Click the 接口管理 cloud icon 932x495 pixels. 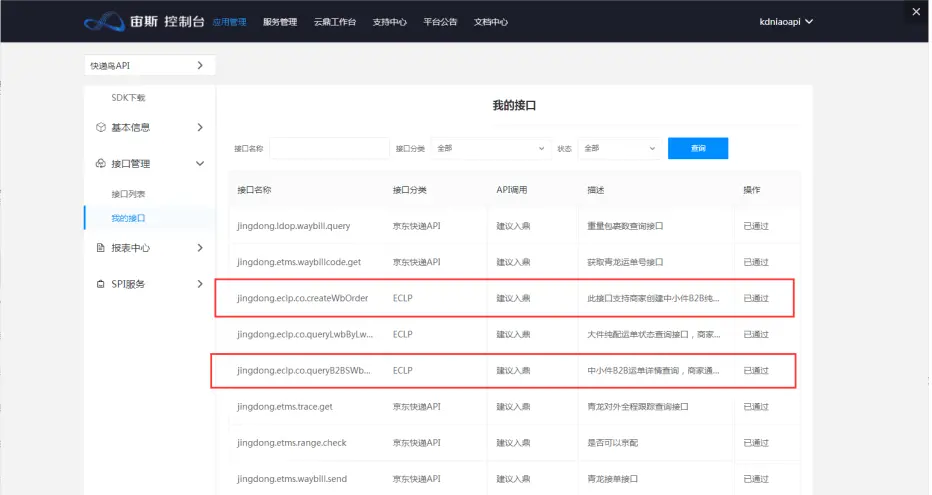100,163
